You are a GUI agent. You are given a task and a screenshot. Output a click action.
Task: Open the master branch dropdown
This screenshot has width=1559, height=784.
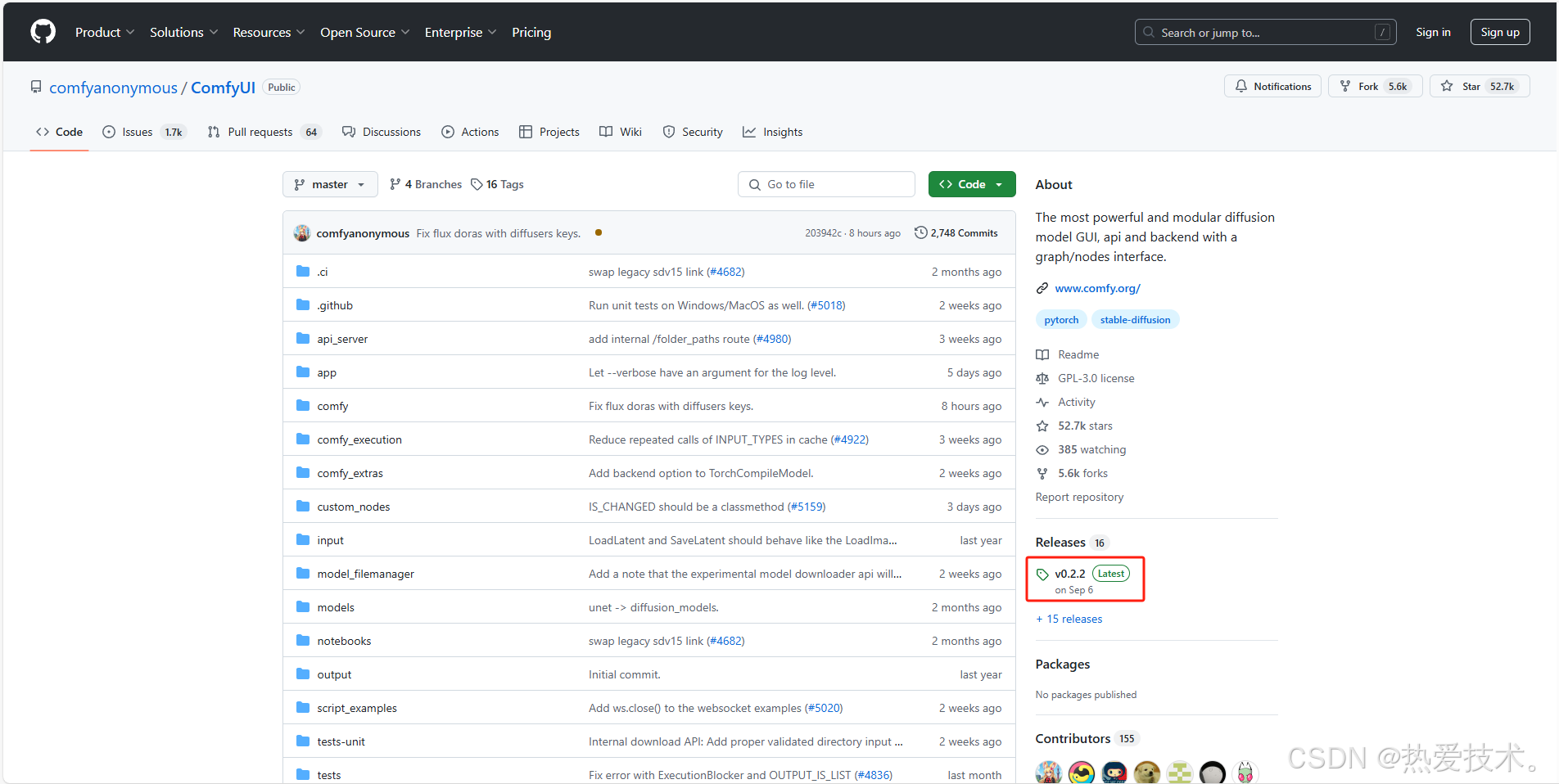coord(330,184)
